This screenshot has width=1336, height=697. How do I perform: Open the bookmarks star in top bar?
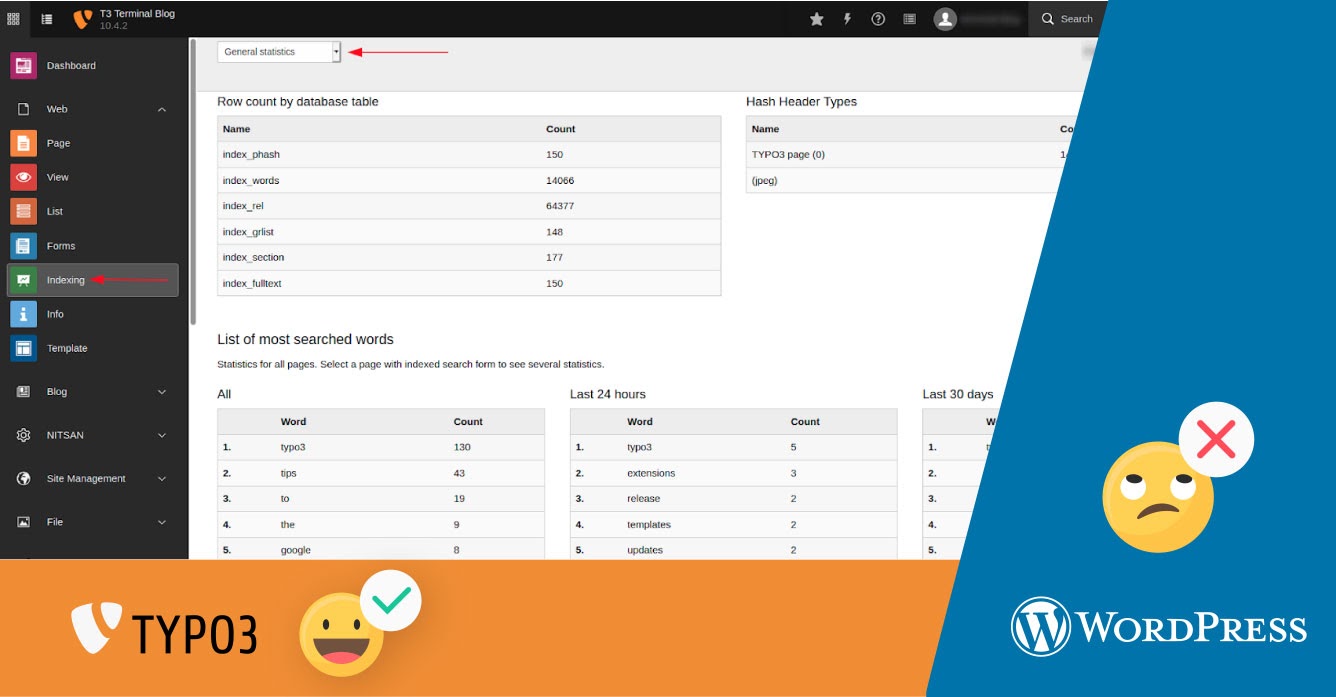(x=816, y=18)
